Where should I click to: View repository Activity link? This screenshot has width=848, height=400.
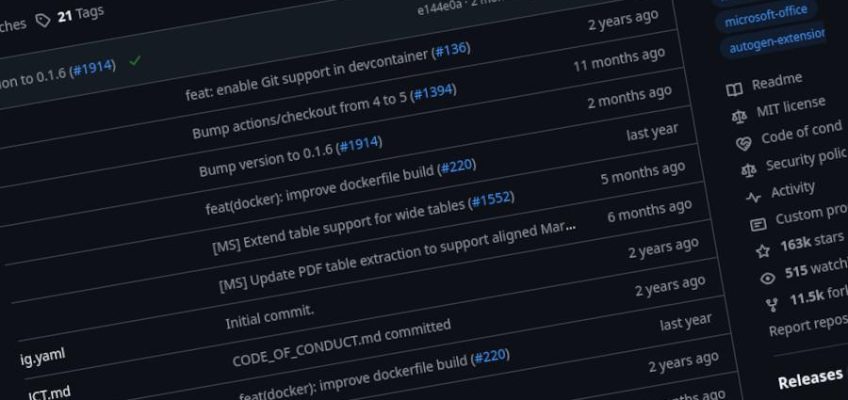pos(793,190)
